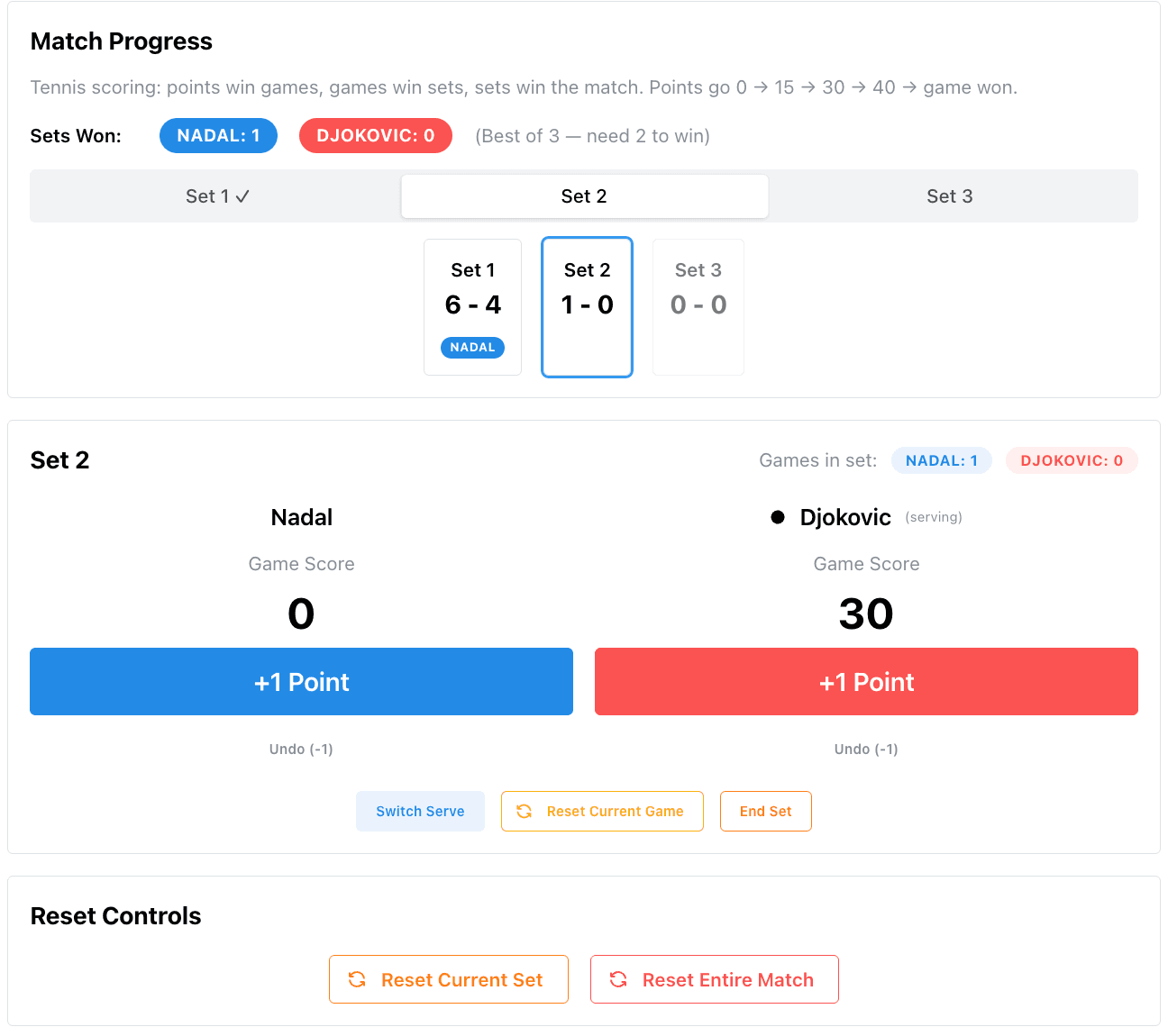The image size is (1168, 1036).
Task: Click End Set to finish Set 2
Action: pos(765,811)
